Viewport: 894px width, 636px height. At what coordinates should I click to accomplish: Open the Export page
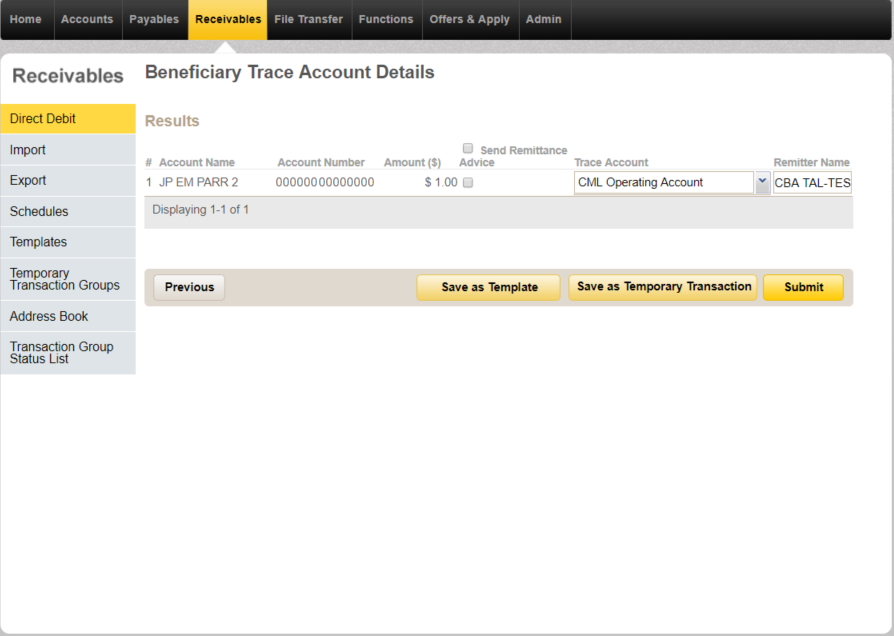[27, 180]
